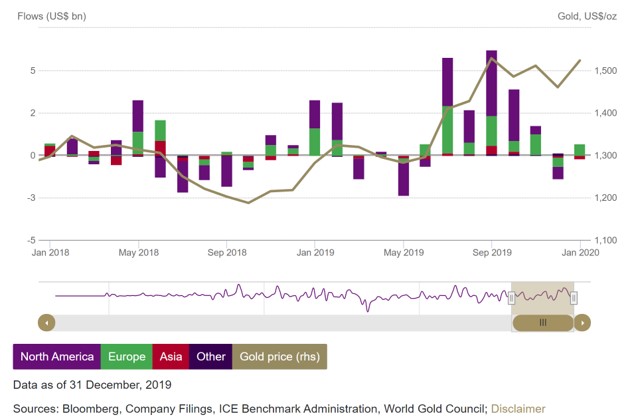Click the 'Gold, US$/oz' axis title
The image size is (642, 419).
pyautogui.click(x=587, y=16)
